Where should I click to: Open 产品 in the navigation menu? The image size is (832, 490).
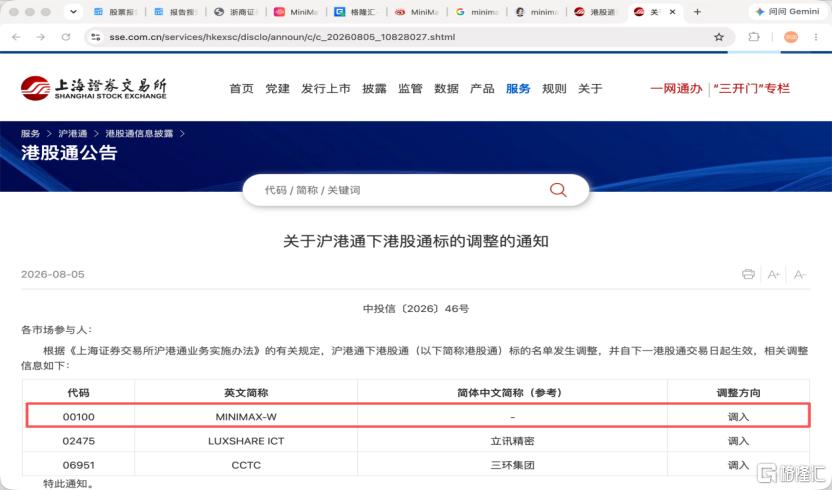[x=482, y=89]
